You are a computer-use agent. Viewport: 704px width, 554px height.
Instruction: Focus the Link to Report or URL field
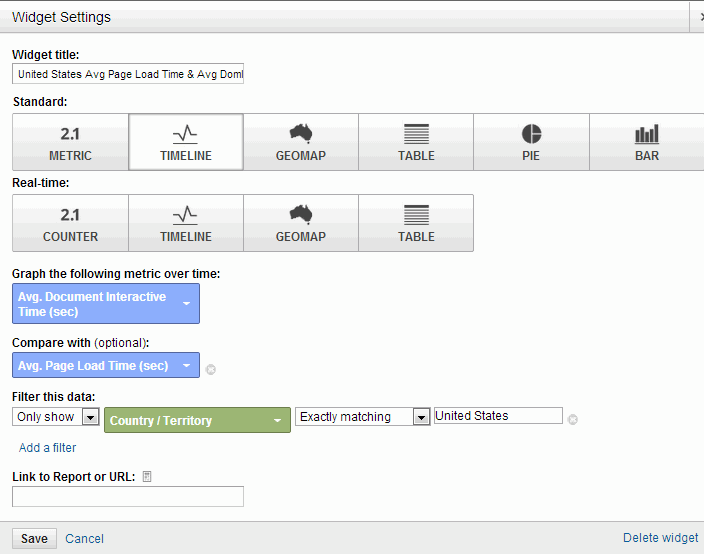pyautogui.click(x=128, y=497)
